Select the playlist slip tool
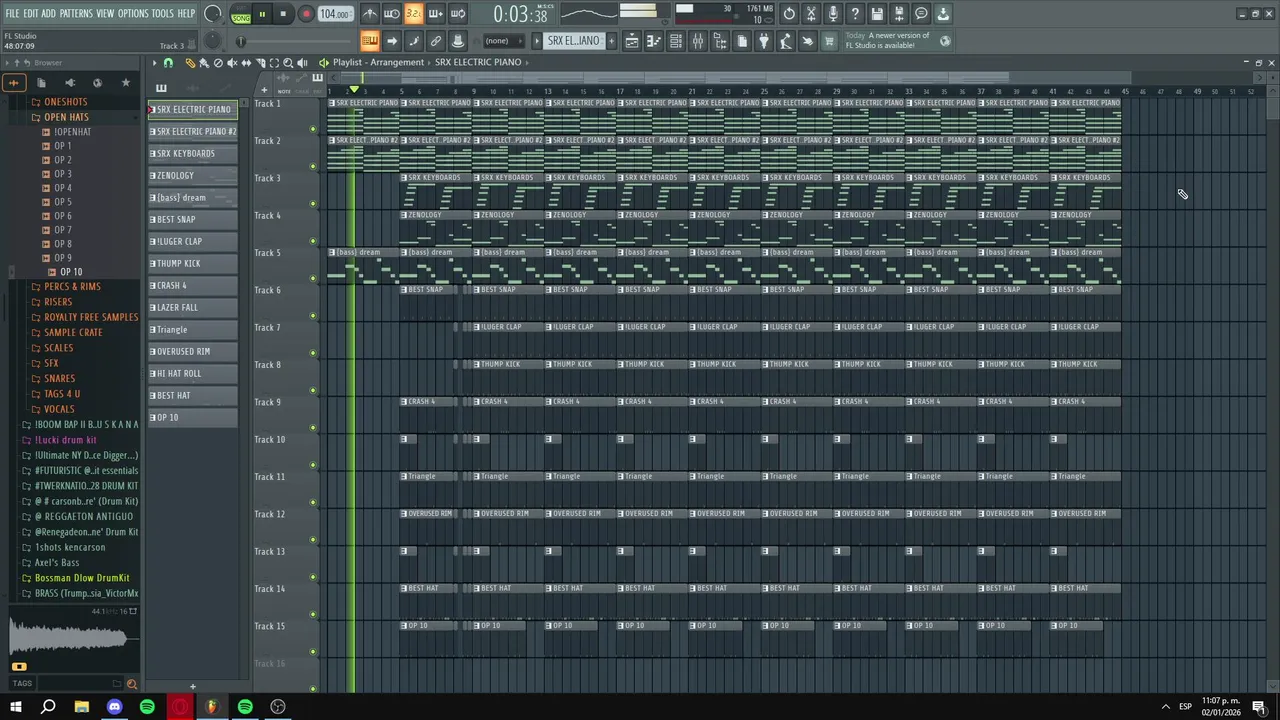 pos(246,63)
